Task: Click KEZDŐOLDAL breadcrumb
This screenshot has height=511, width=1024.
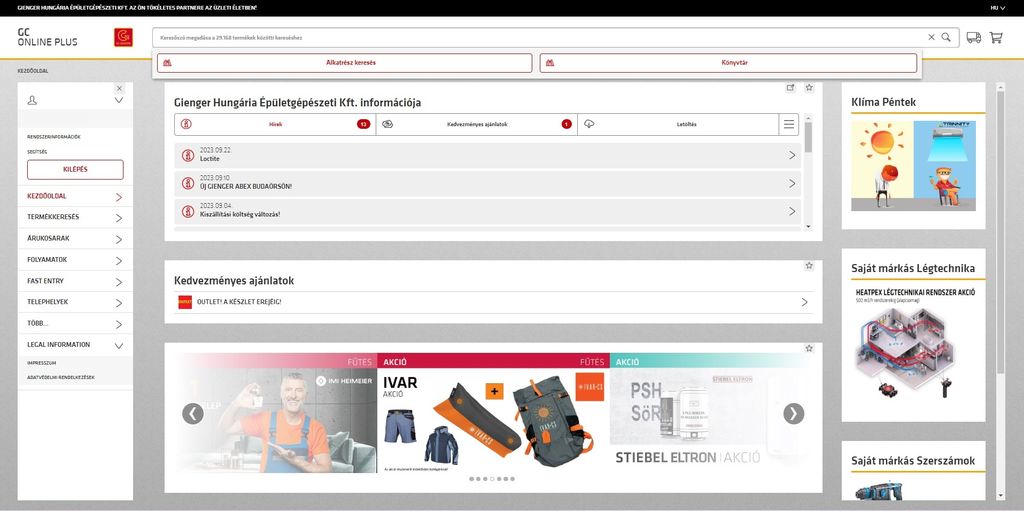Action: point(33,71)
